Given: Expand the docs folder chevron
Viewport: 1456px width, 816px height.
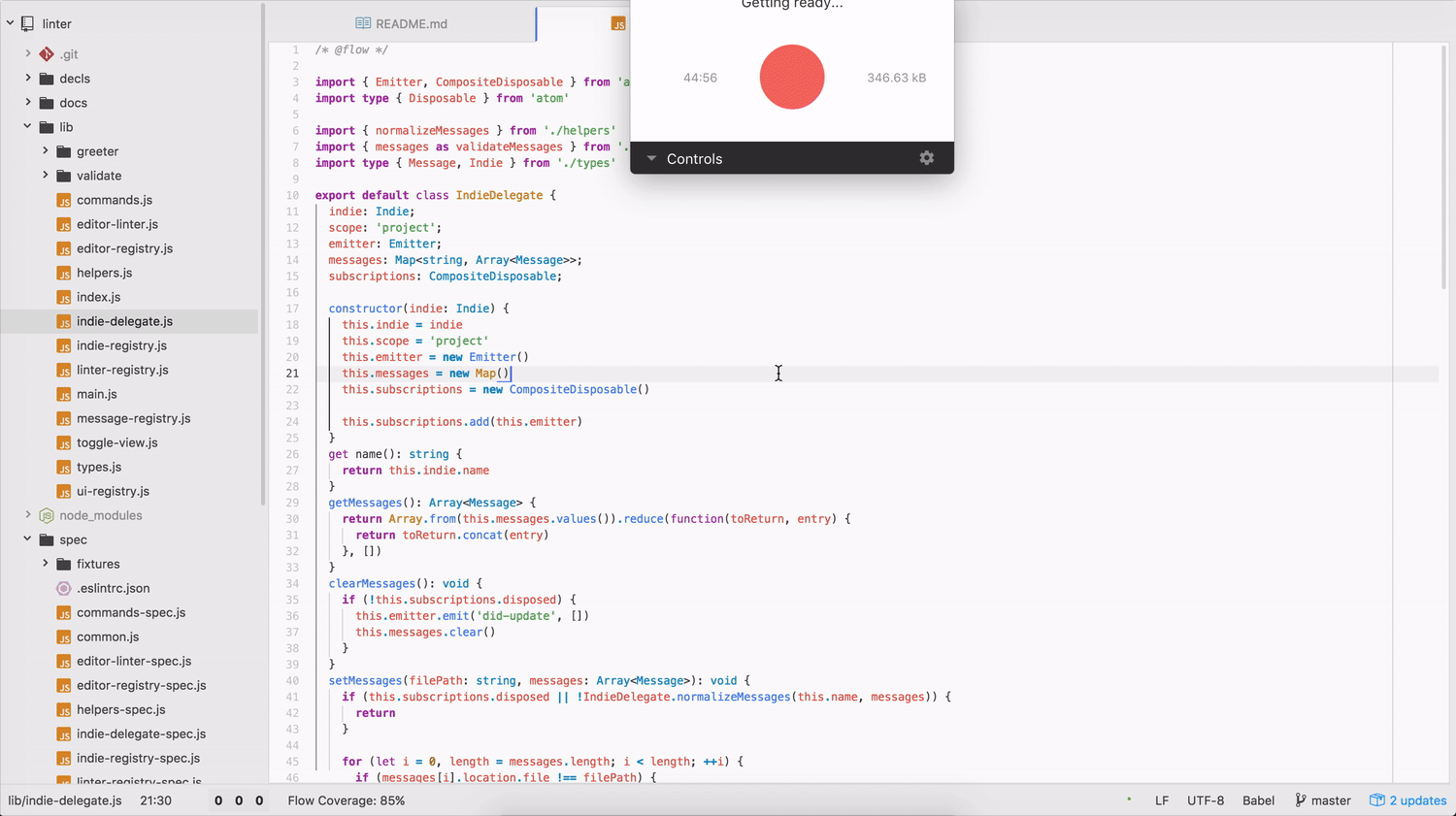Looking at the screenshot, I should pyautogui.click(x=28, y=102).
